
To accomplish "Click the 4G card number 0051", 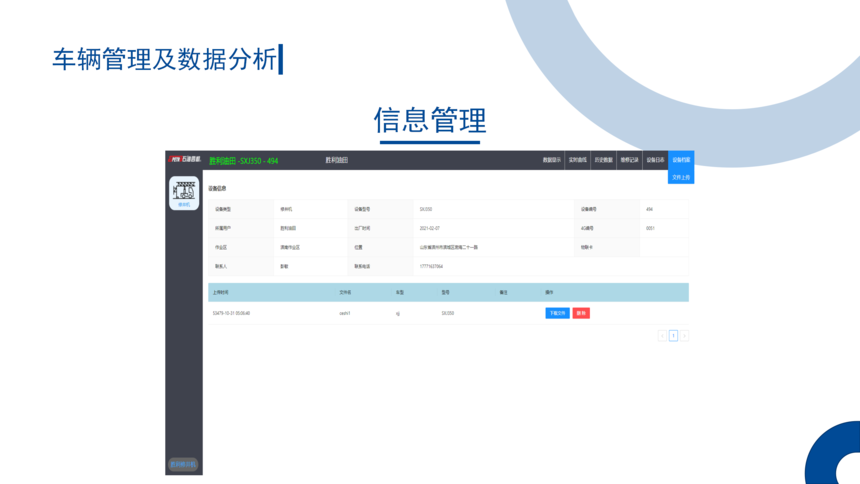I will pyautogui.click(x=650, y=228).
